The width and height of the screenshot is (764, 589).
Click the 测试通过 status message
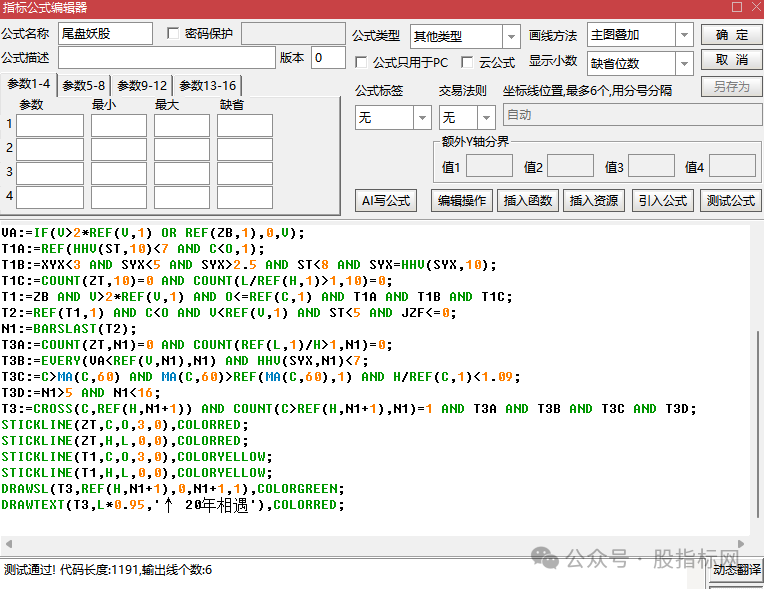coord(108,570)
